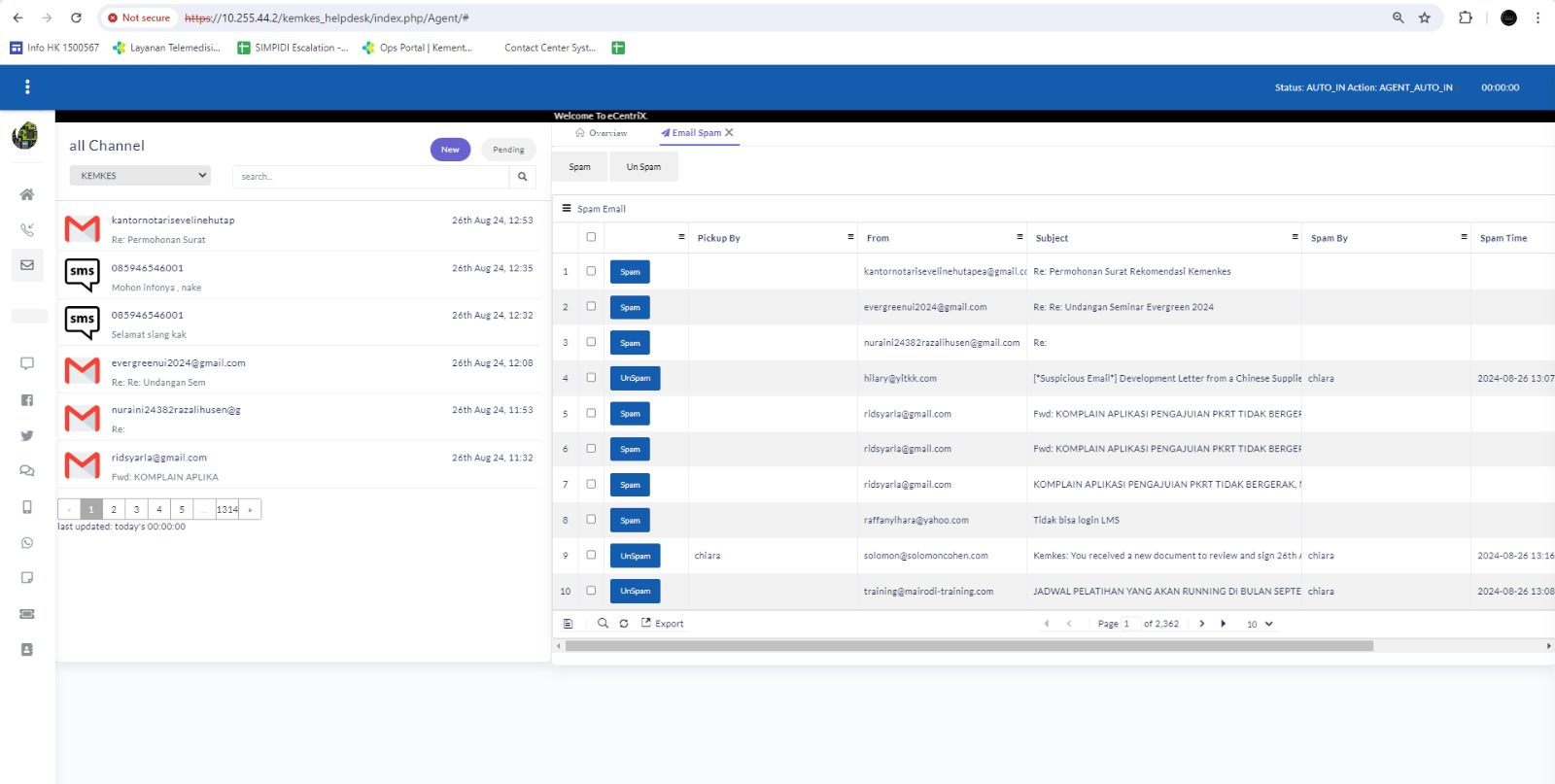Check the select-all checkbox in grid header

tap(591, 237)
